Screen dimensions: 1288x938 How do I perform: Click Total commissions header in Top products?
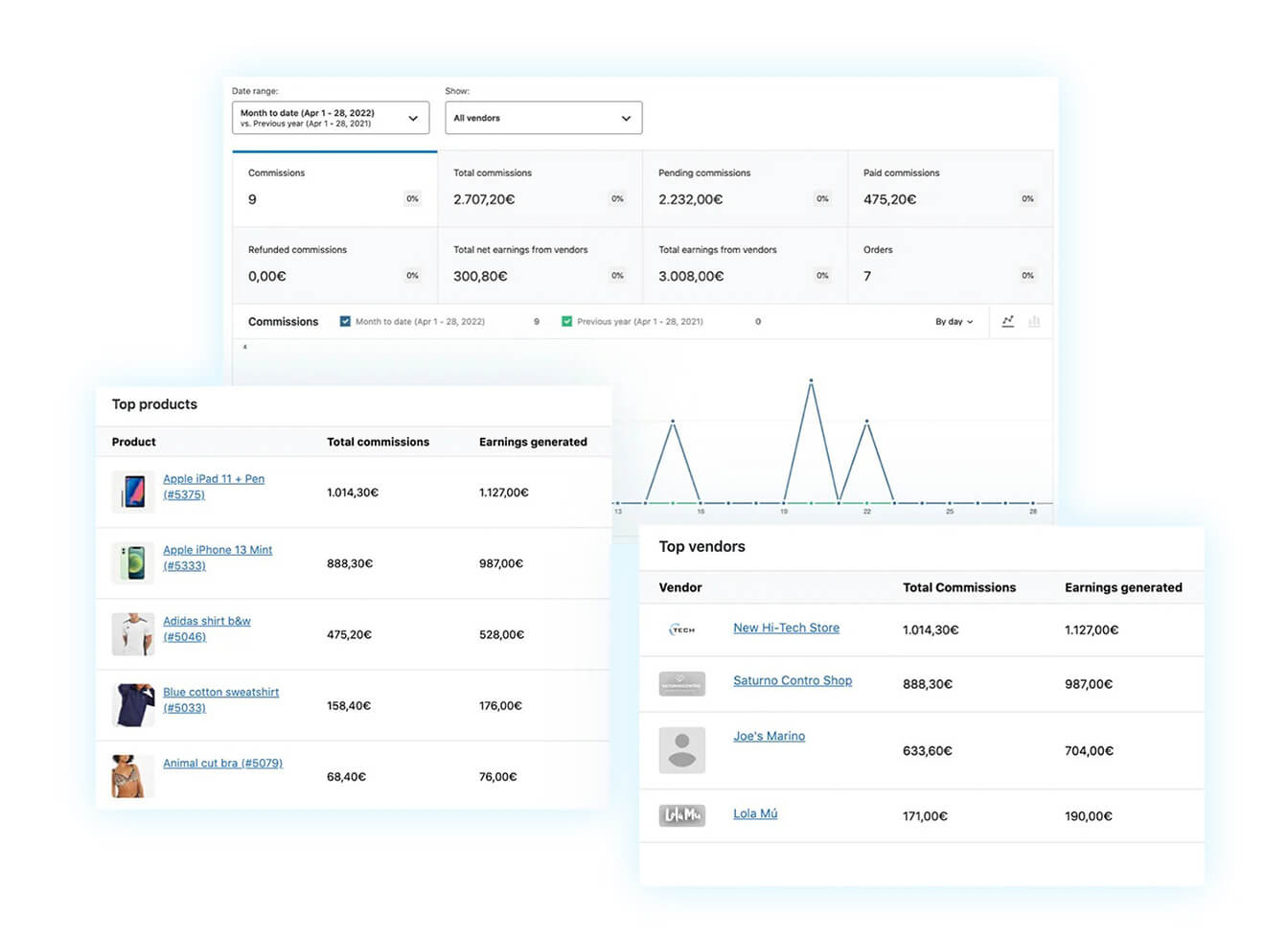378,442
